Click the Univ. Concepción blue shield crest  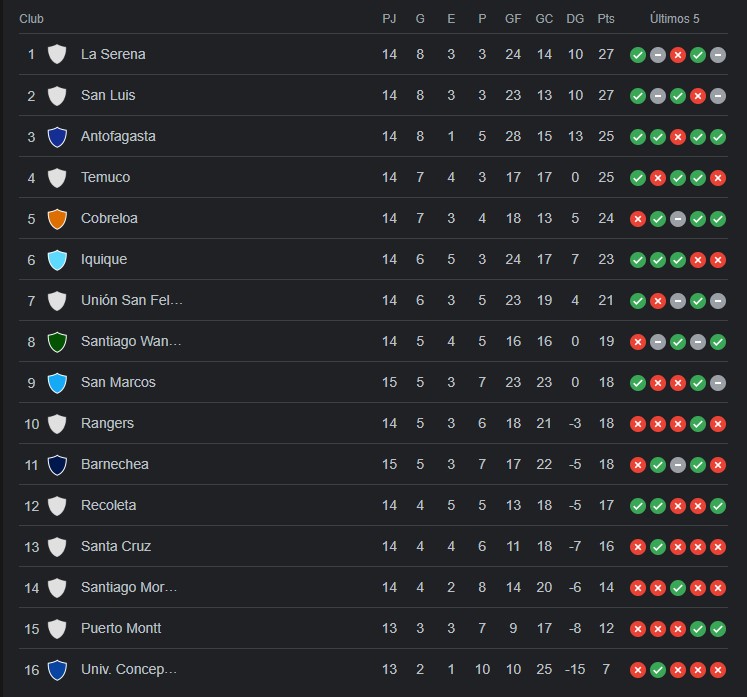[57, 669]
